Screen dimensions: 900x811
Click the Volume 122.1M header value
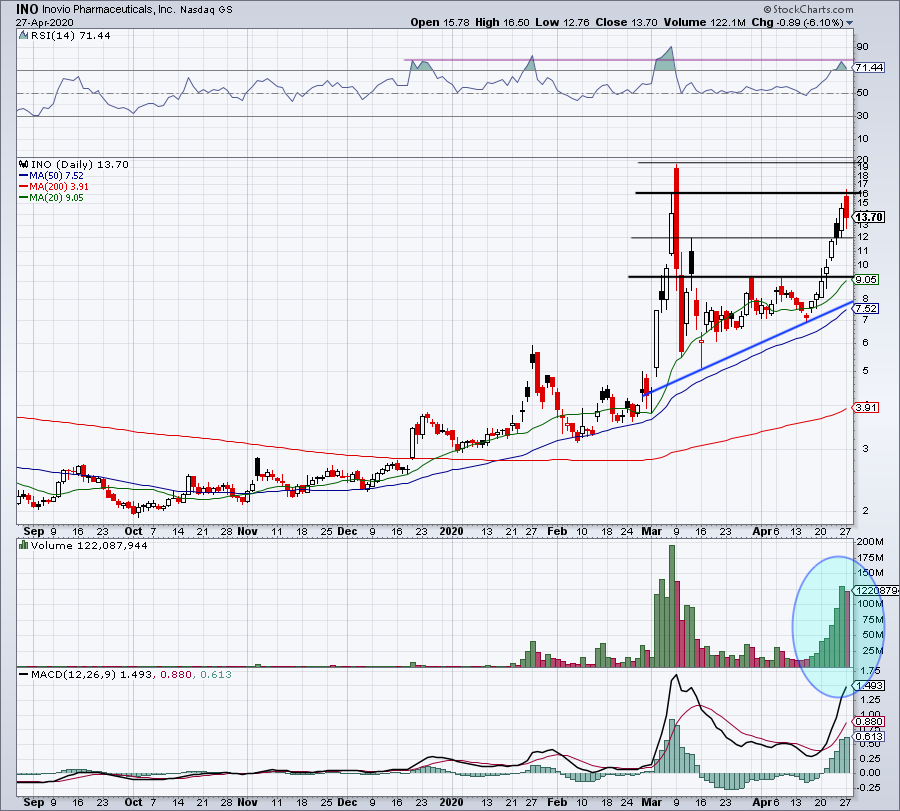click(704, 22)
